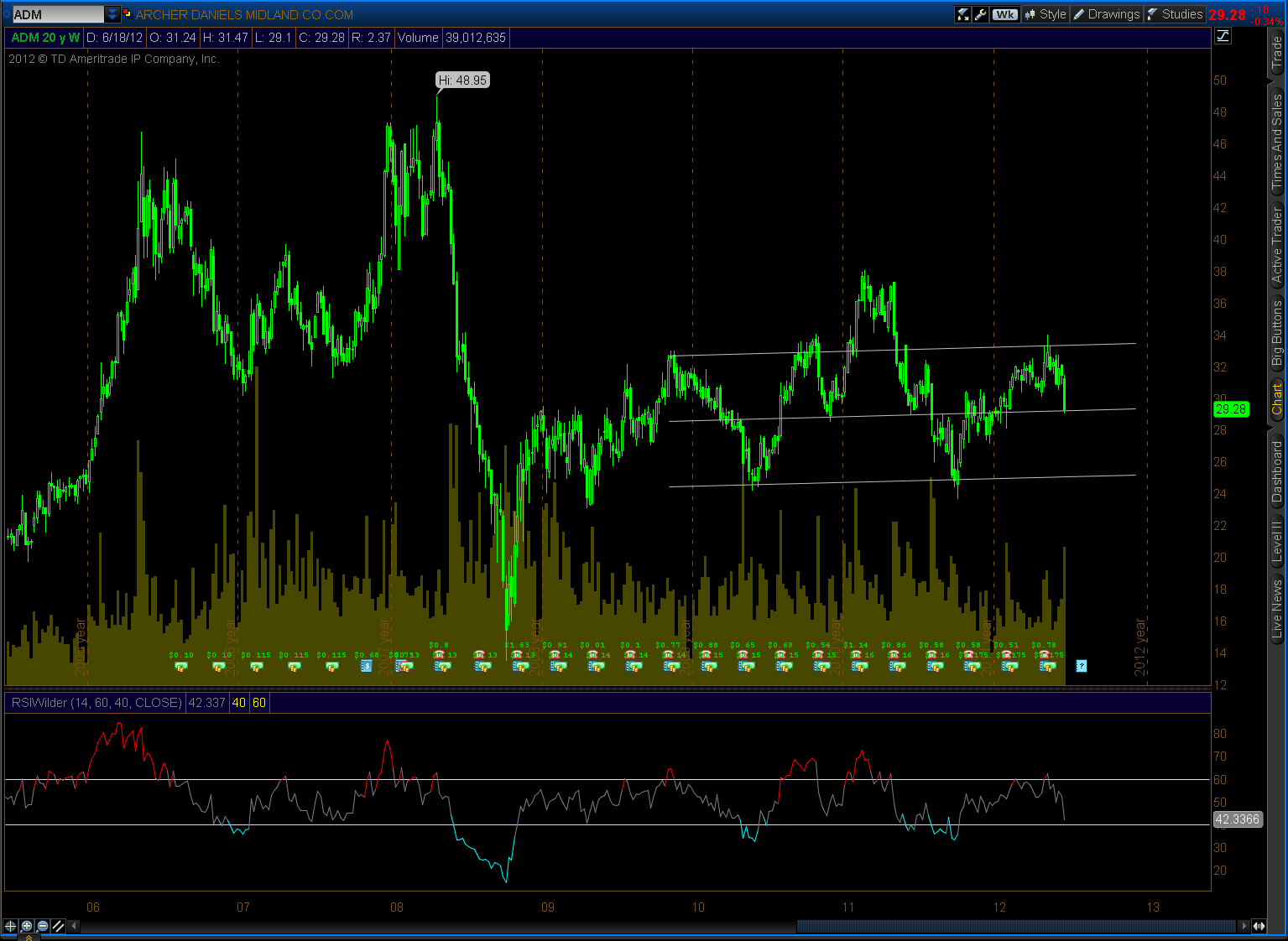Click the blue $0.68 earnings notebook icon
This screenshot has width=1288, height=941.
pyautogui.click(x=367, y=666)
